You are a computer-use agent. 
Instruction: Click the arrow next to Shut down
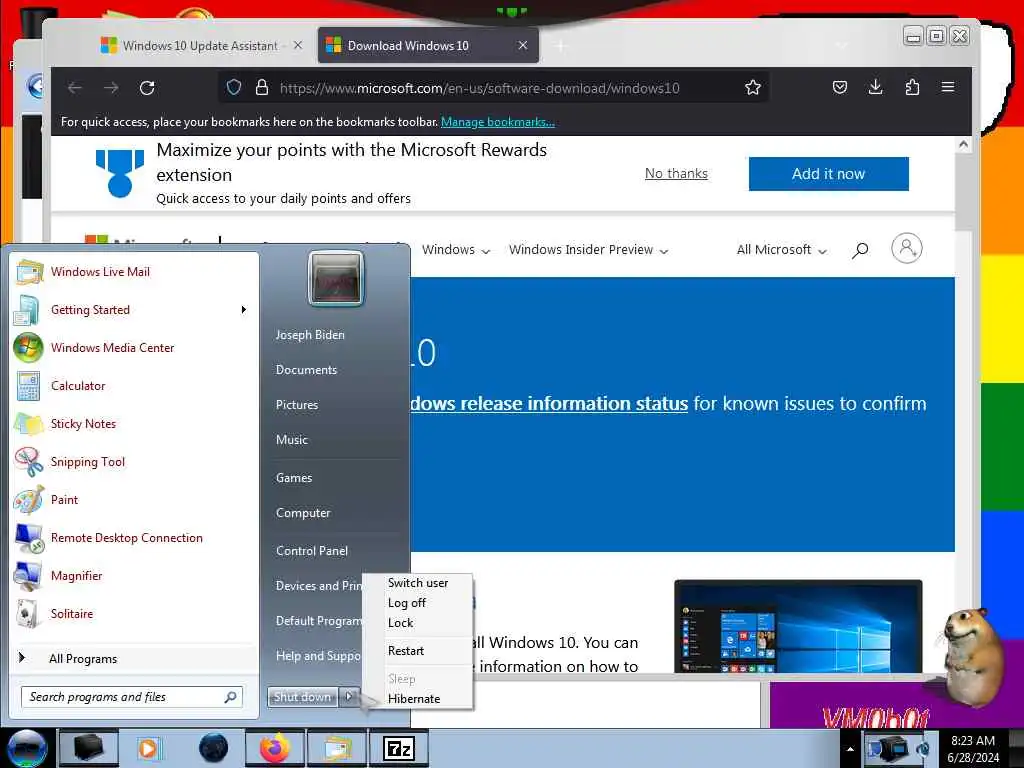[349, 697]
